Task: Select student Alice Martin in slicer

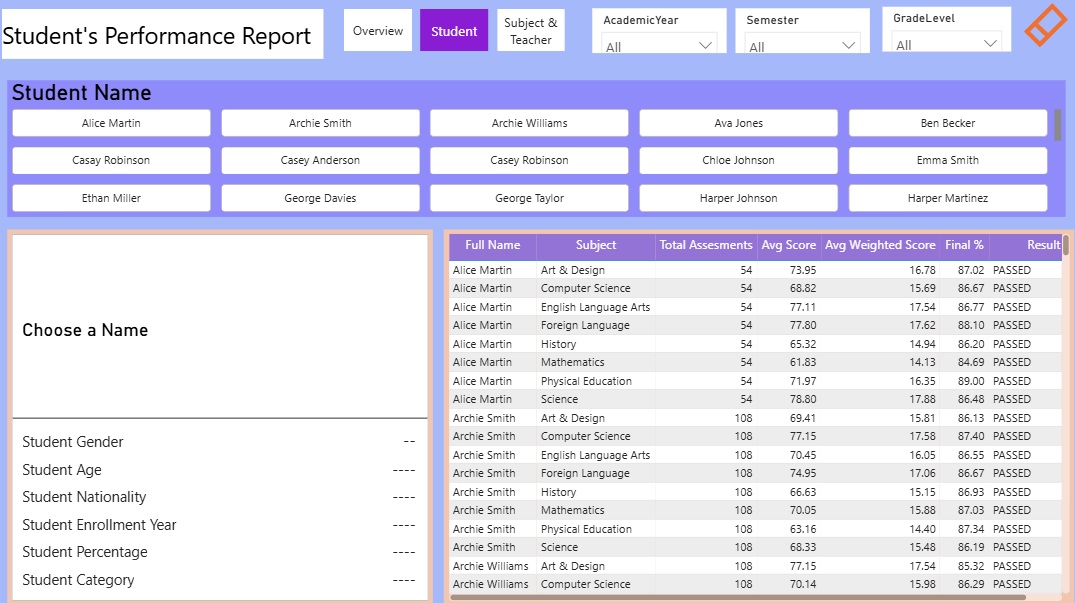Action: tap(111, 123)
